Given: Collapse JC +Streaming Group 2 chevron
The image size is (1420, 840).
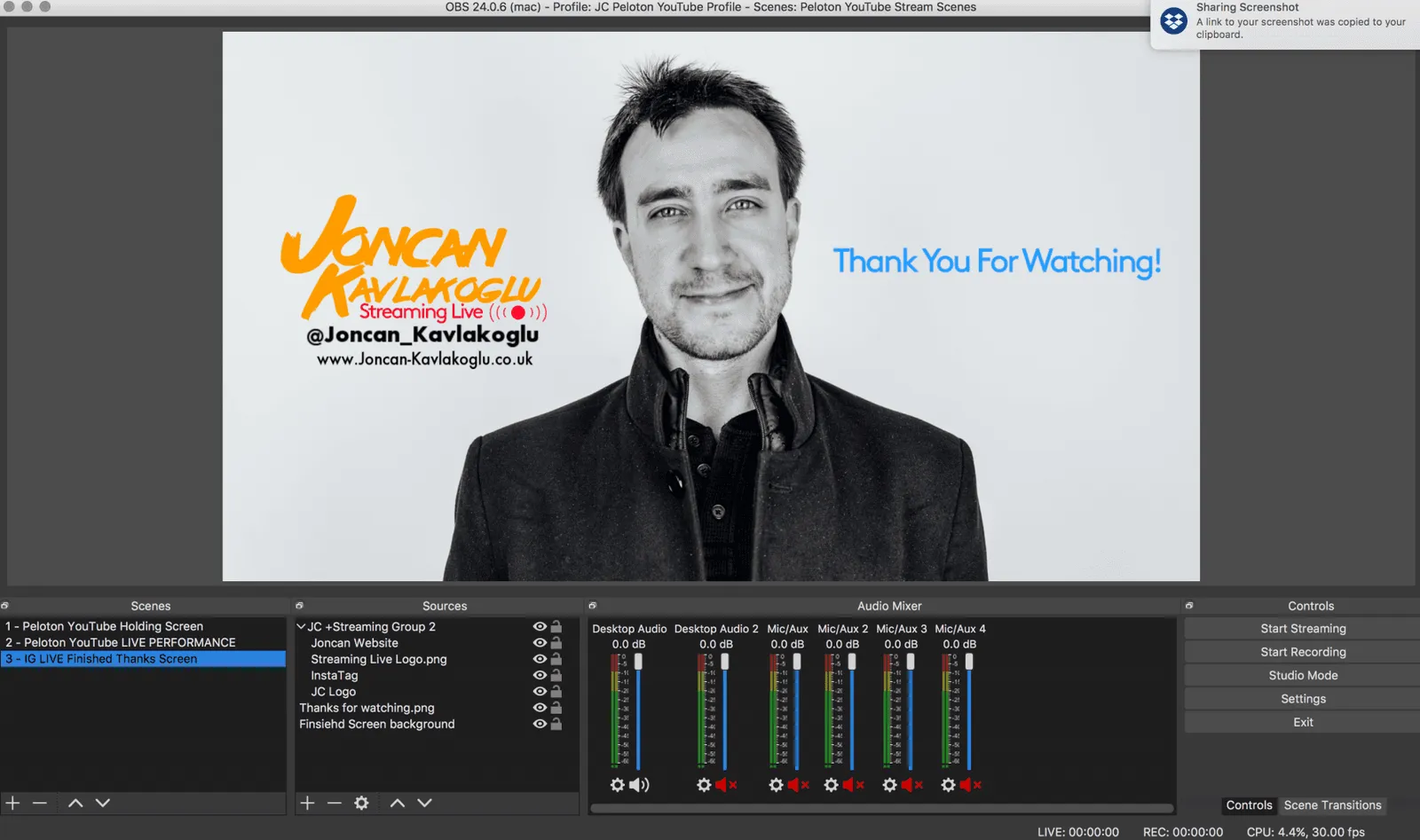Looking at the screenshot, I should [301, 626].
